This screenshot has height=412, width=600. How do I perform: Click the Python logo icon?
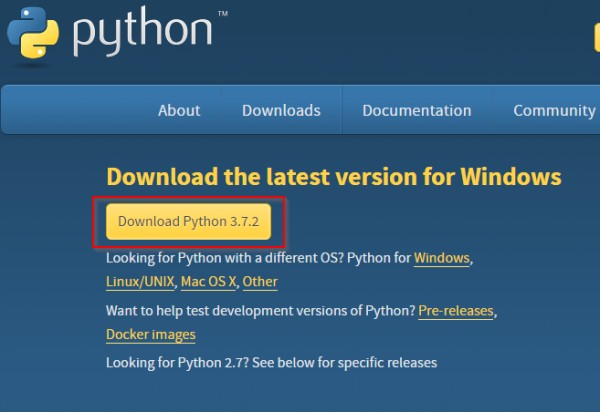tap(33, 33)
